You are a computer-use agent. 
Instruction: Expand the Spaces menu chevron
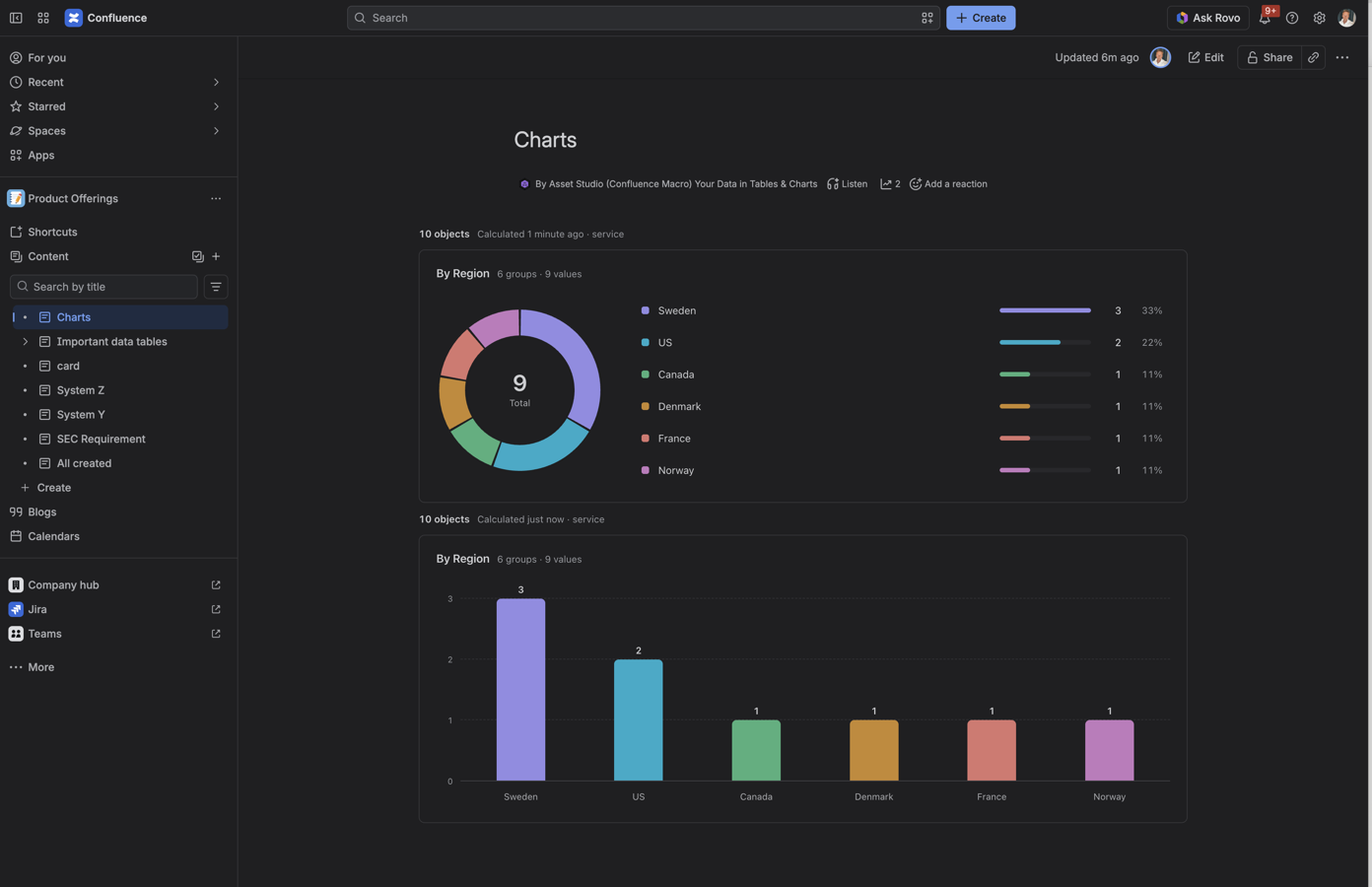click(216, 131)
